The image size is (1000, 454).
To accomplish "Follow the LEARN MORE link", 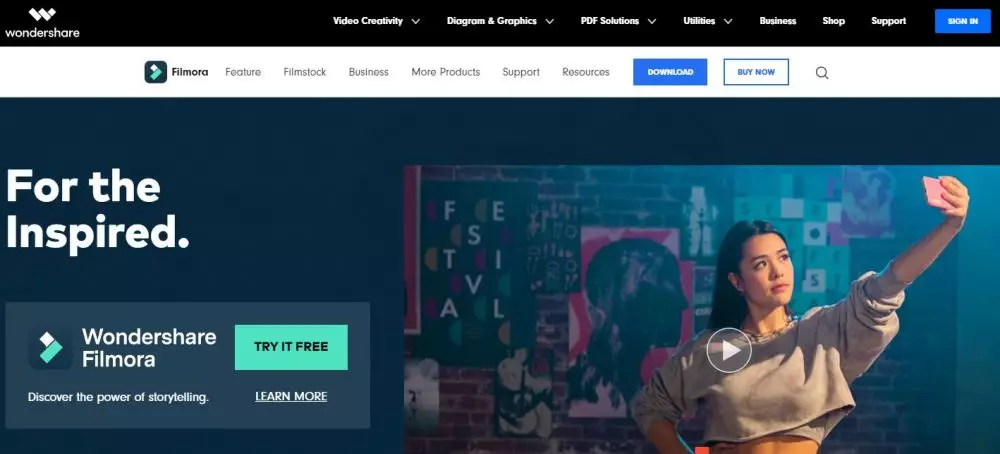I will click(291, 397).
